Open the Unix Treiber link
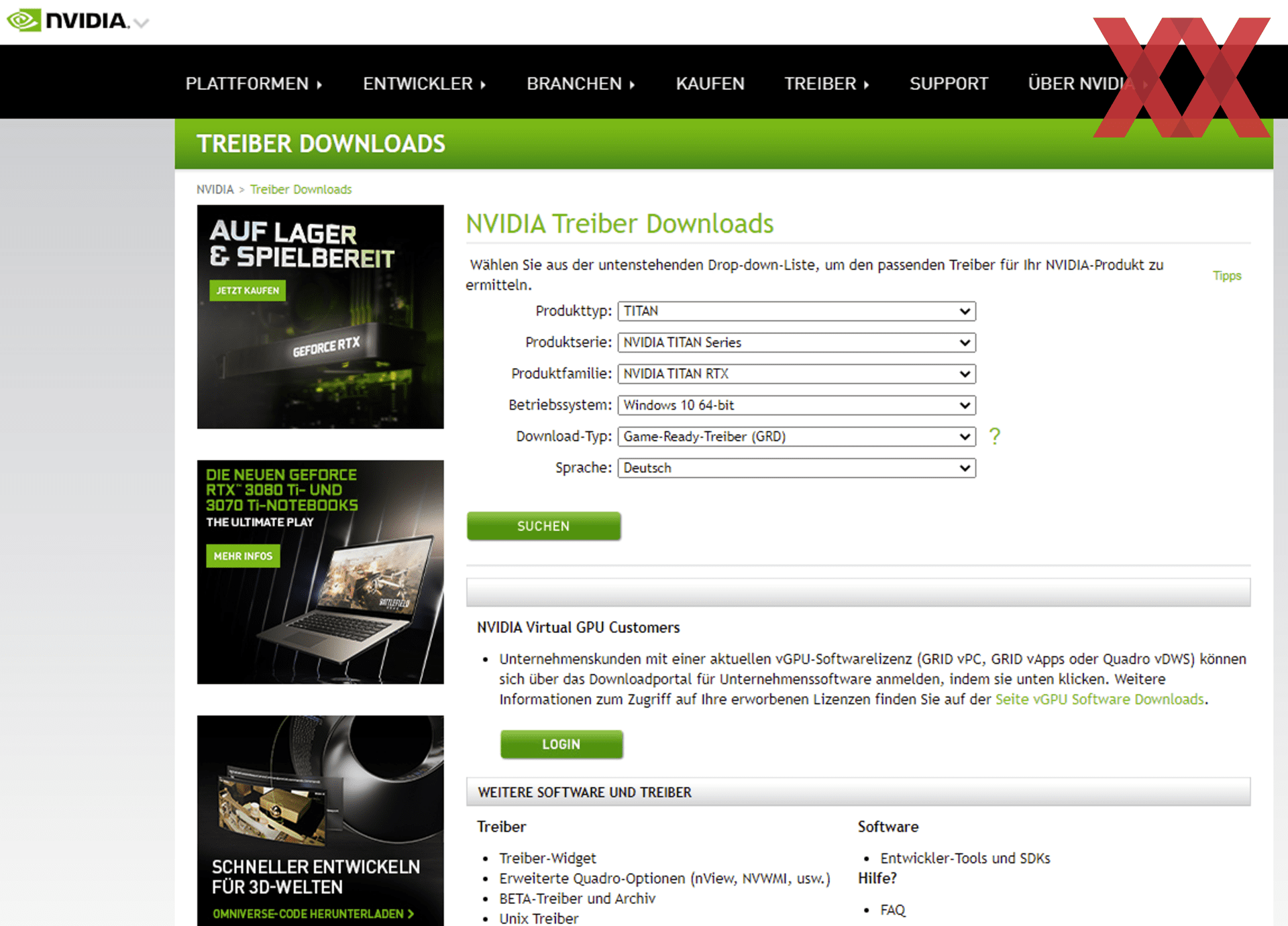Screen dimensions: 1288x926 [x=539, y=918]
